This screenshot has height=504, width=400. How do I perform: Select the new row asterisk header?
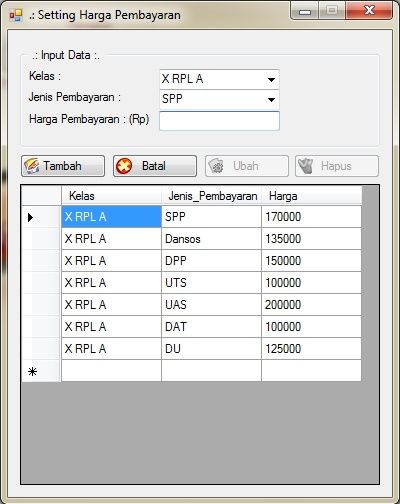coord(41,371)
